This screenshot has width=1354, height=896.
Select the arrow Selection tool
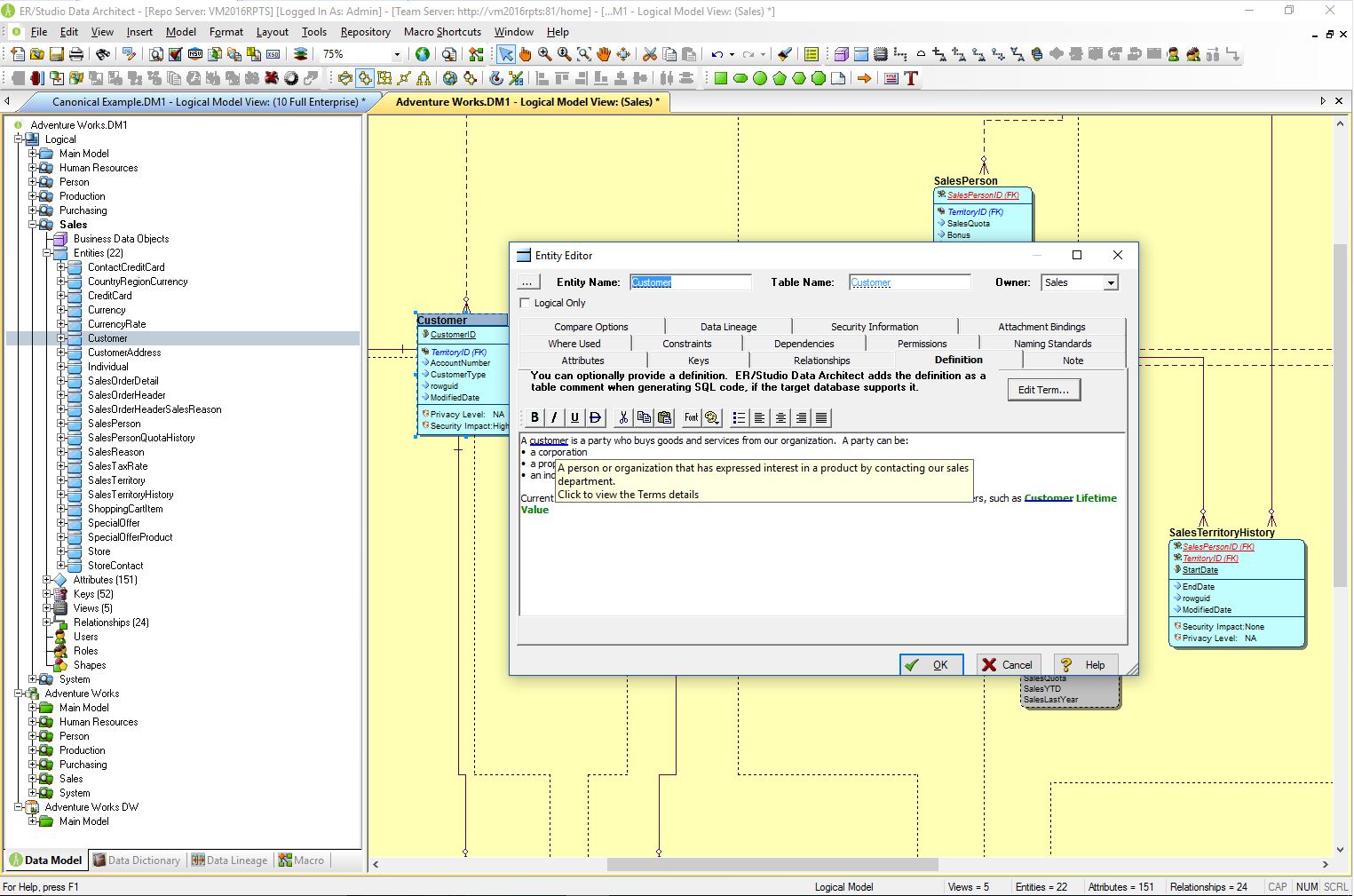[506, 54]
